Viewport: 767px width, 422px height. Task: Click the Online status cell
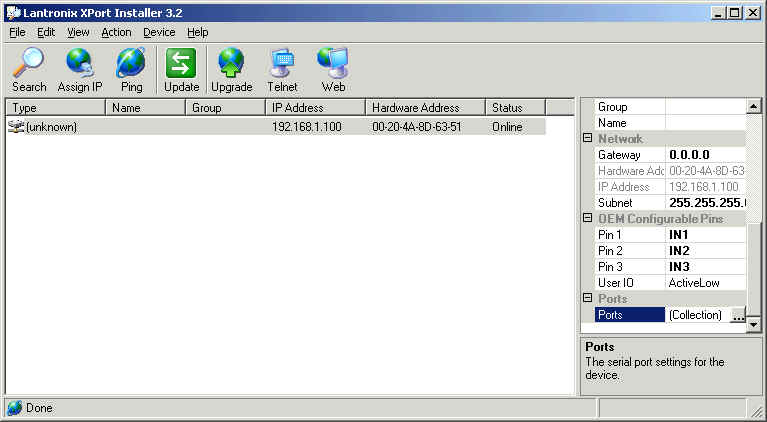(507, 127)
